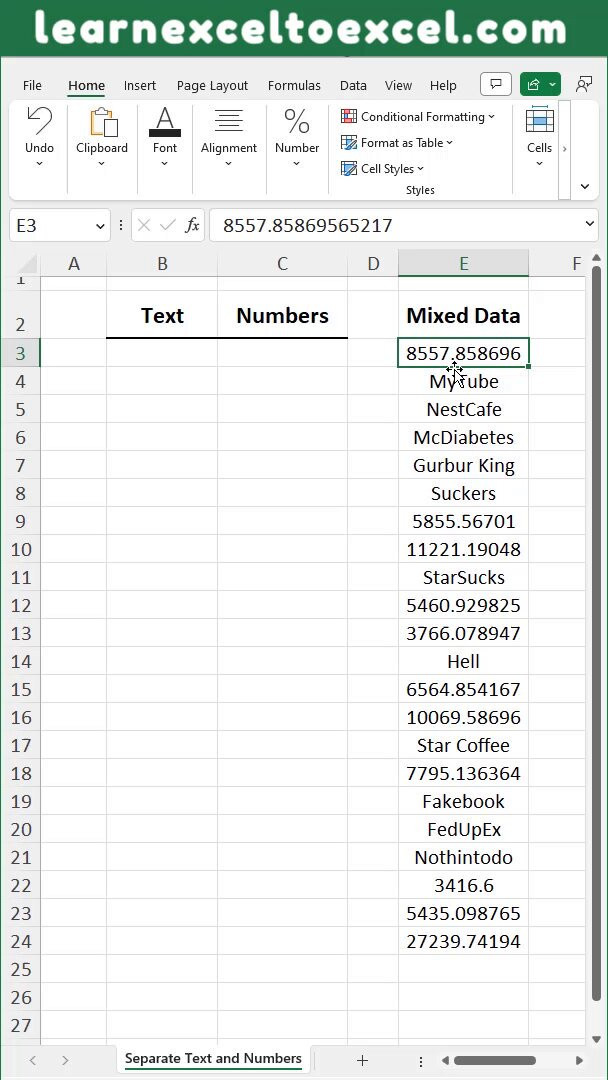The image size is (608, 1080).
Task: Open the Name Box dropdown arrow
Action: coord(101,226)
